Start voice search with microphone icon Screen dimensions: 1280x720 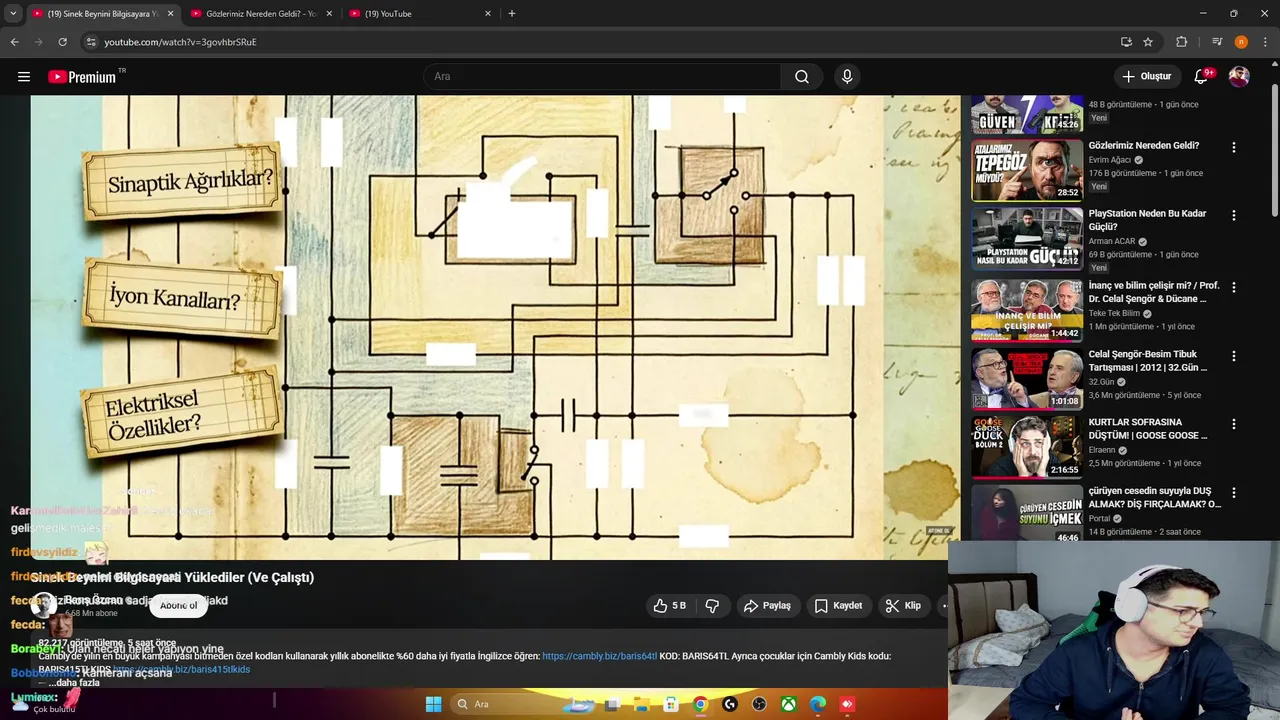coord(847,77)
